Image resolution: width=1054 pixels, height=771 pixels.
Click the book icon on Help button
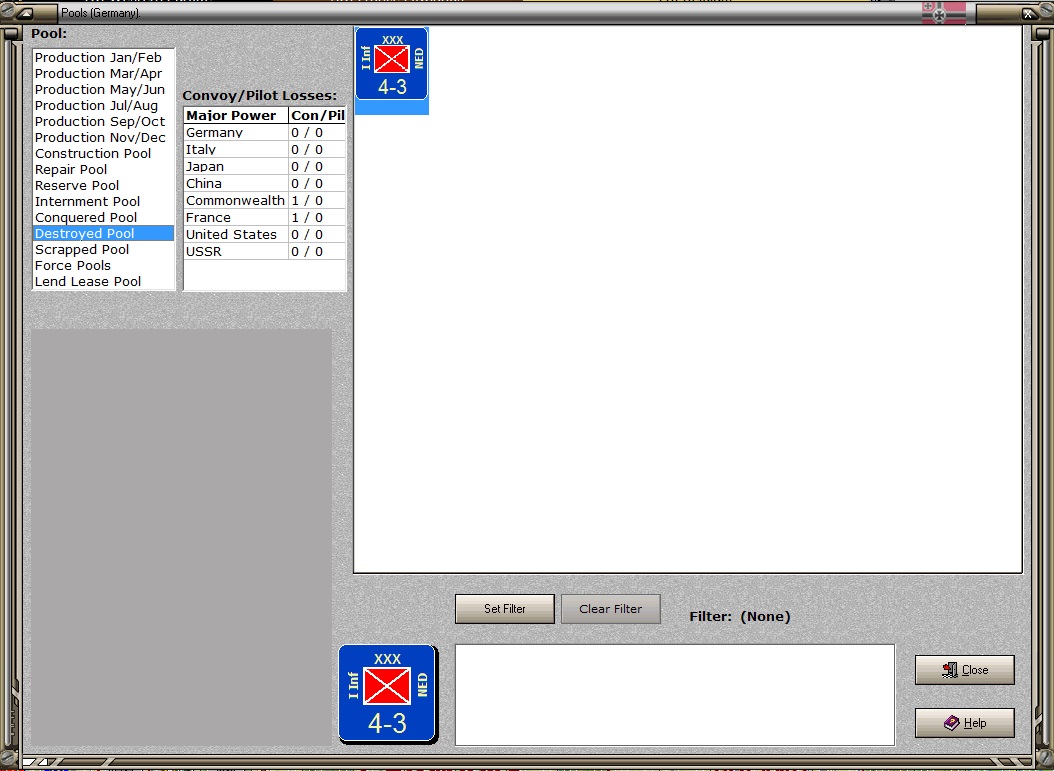pos(952,723)
